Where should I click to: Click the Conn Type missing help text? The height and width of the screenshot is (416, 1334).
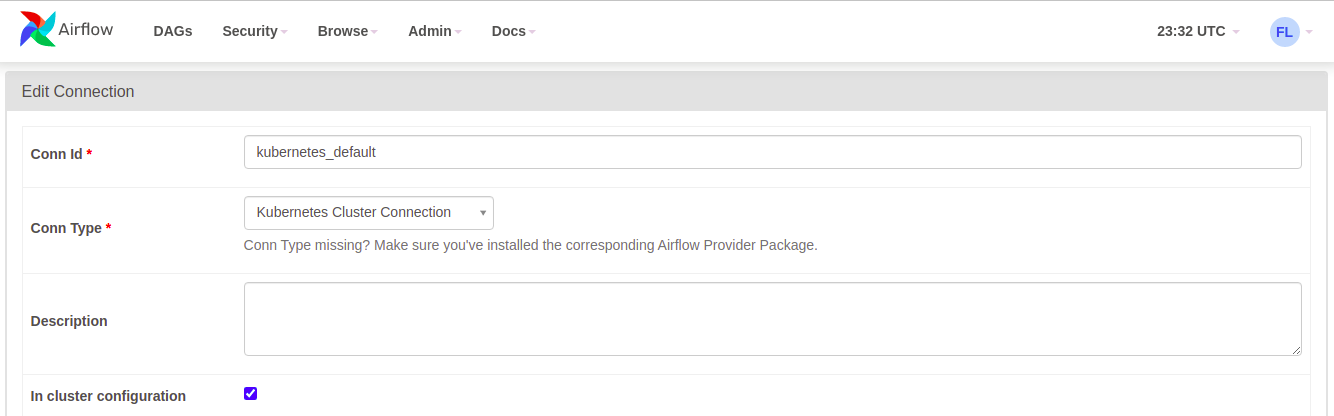(x=531, y=245)
